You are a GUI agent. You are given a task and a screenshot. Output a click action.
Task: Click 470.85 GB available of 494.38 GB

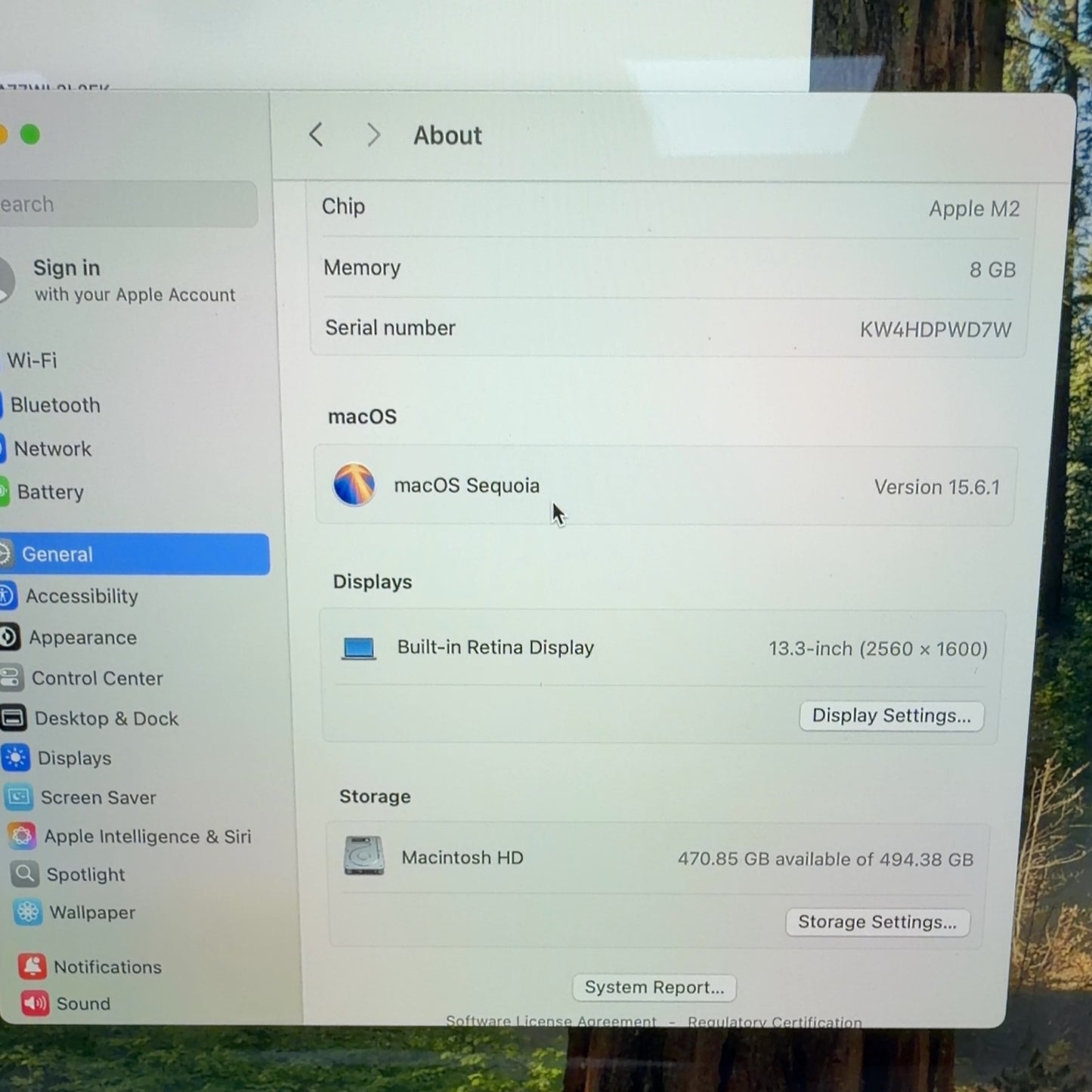(825, 859)
